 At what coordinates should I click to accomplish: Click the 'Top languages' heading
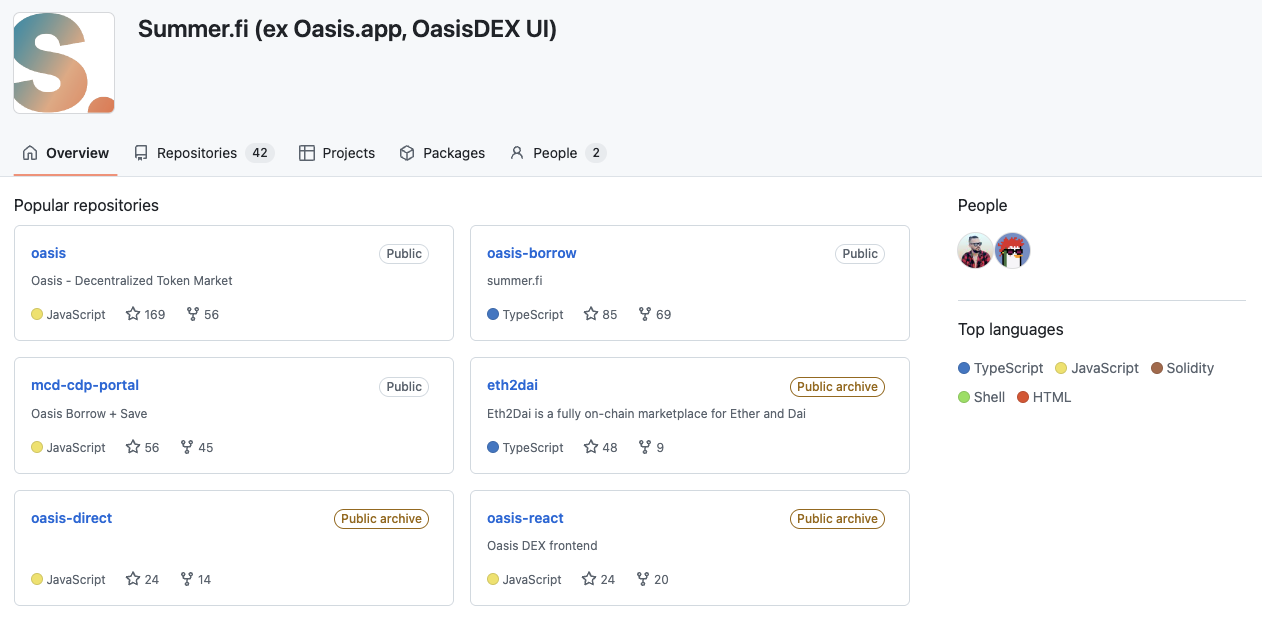1010,330
